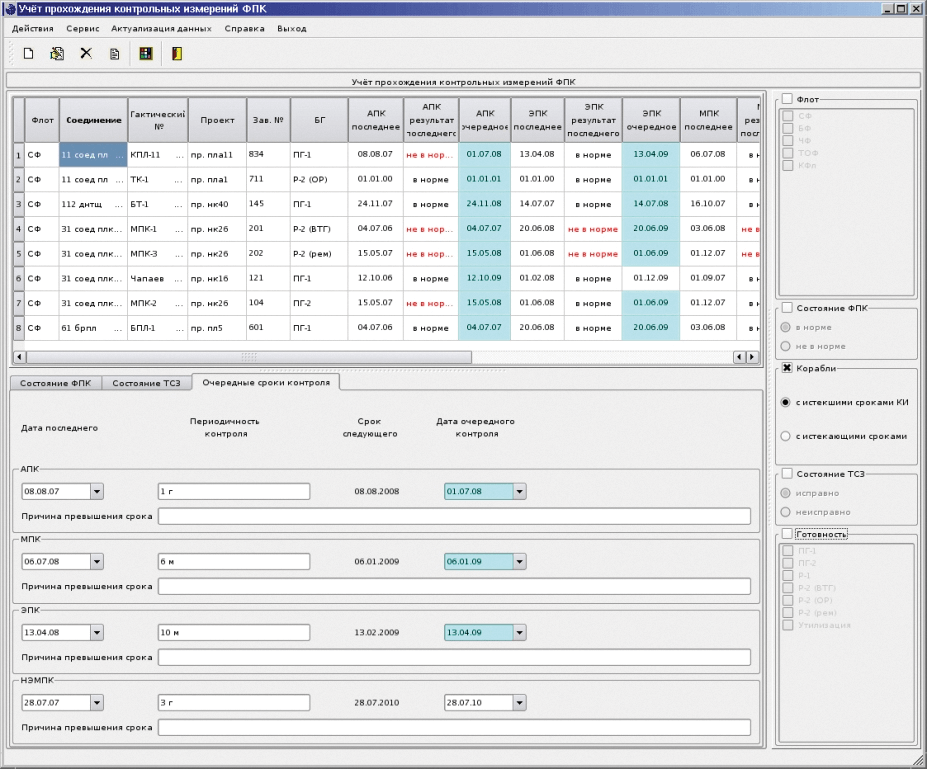927x769 pixels.
Task: Uncheck the Корабли filter checkbox
Action: [787, 368]
